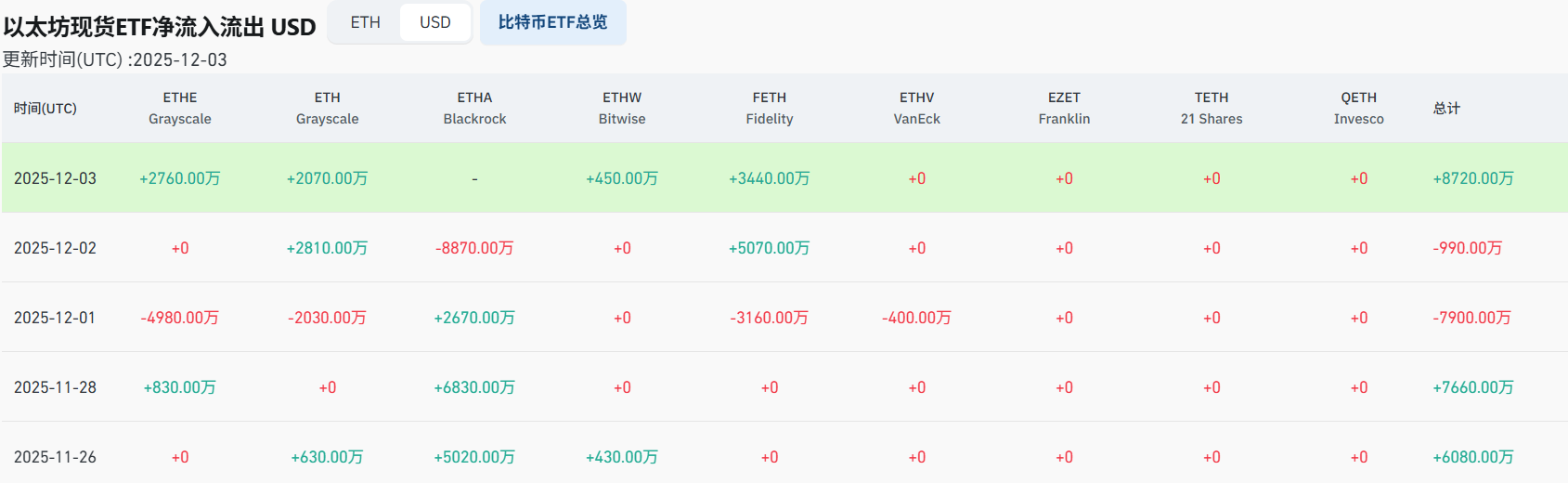
Task: Click the ETHW Bitwise column header
Action: (622, 109)
